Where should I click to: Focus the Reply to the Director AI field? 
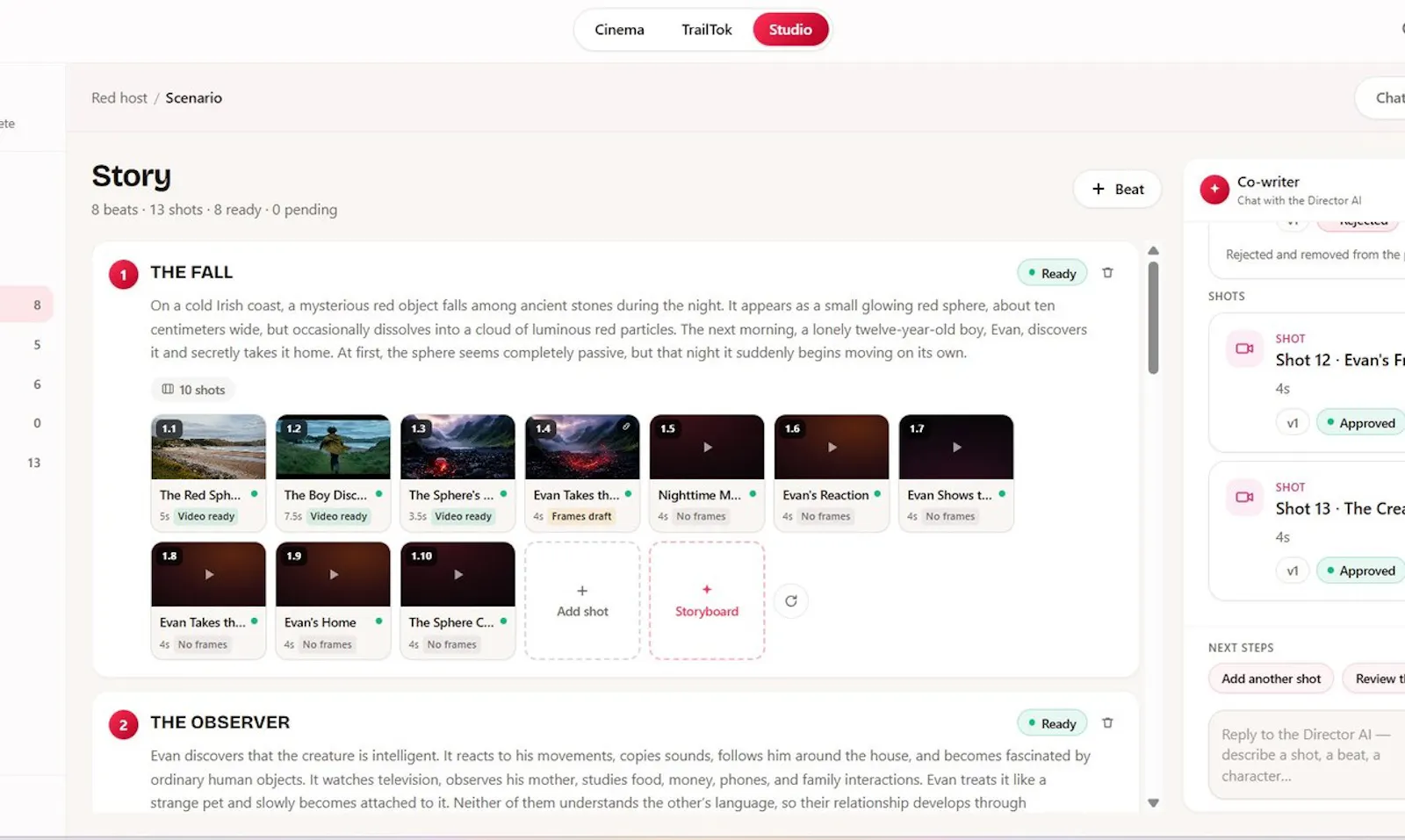pyautogui.click(x=1307, y=755)
